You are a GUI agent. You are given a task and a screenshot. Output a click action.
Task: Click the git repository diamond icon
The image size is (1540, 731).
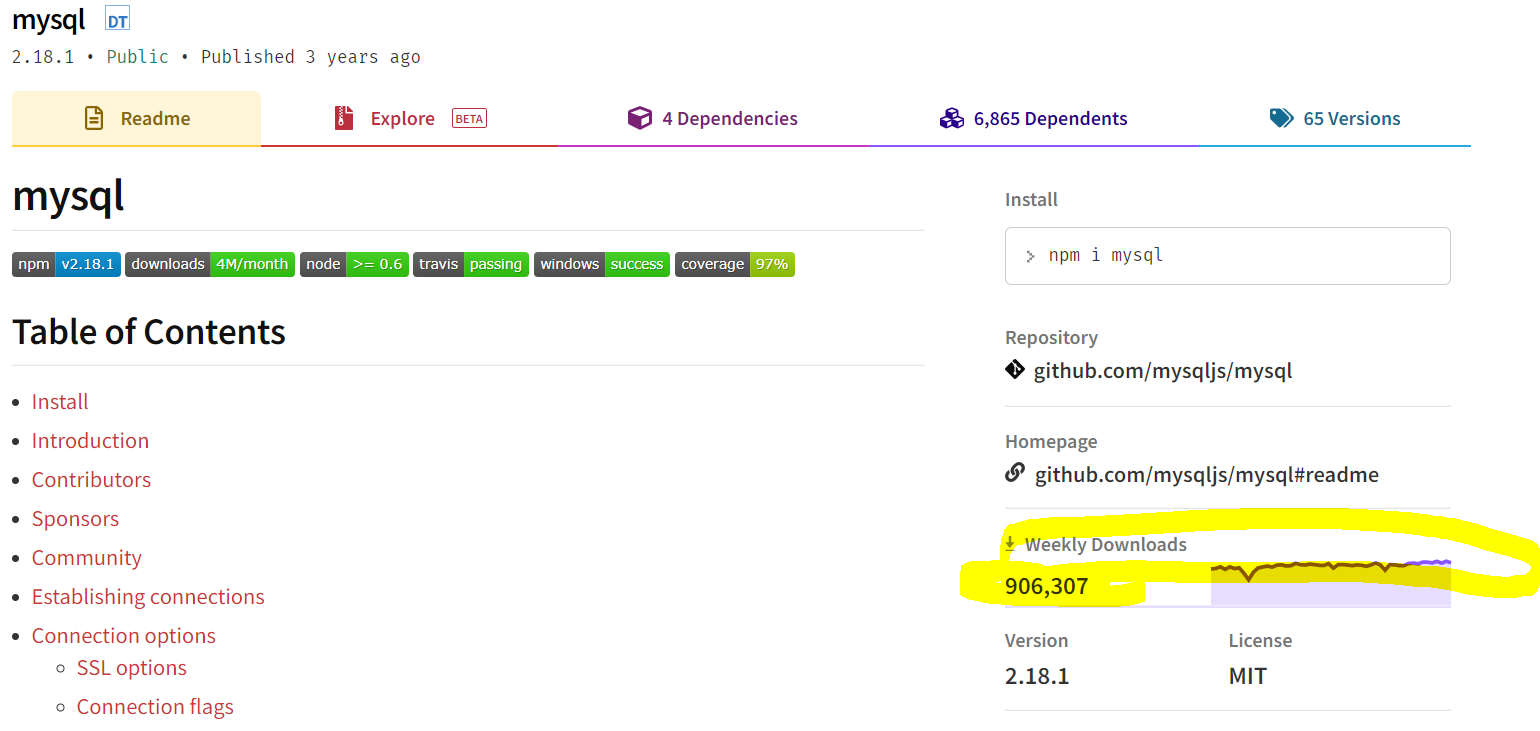pos(1015,370)
